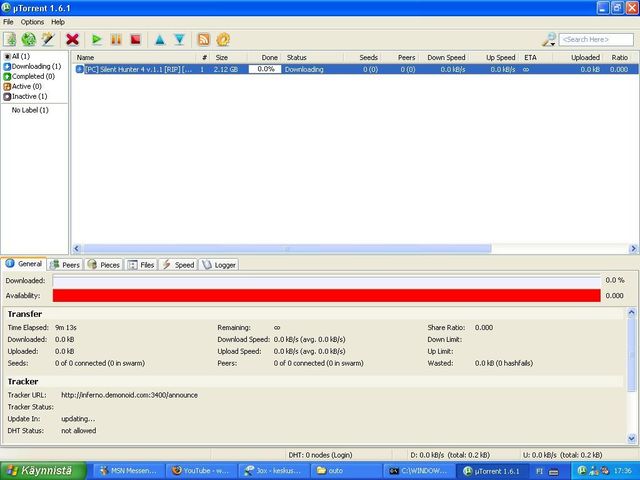Image resolution: width=640 pixels, height=480 pixels.
Task: Switch to the Peers tab
Action: click(x=65, y=265)
